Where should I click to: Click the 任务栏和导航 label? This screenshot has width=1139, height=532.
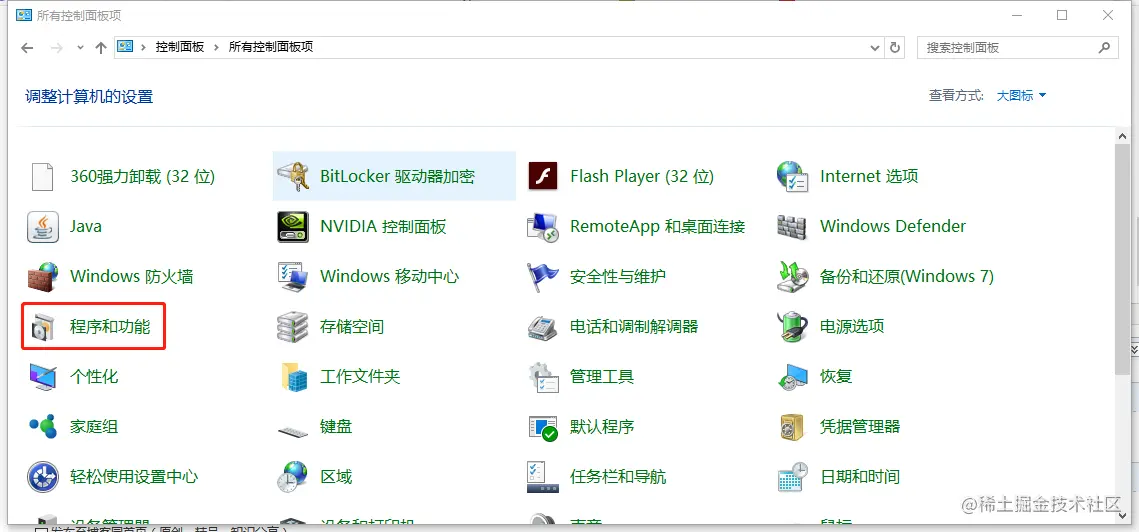point(618,477)
